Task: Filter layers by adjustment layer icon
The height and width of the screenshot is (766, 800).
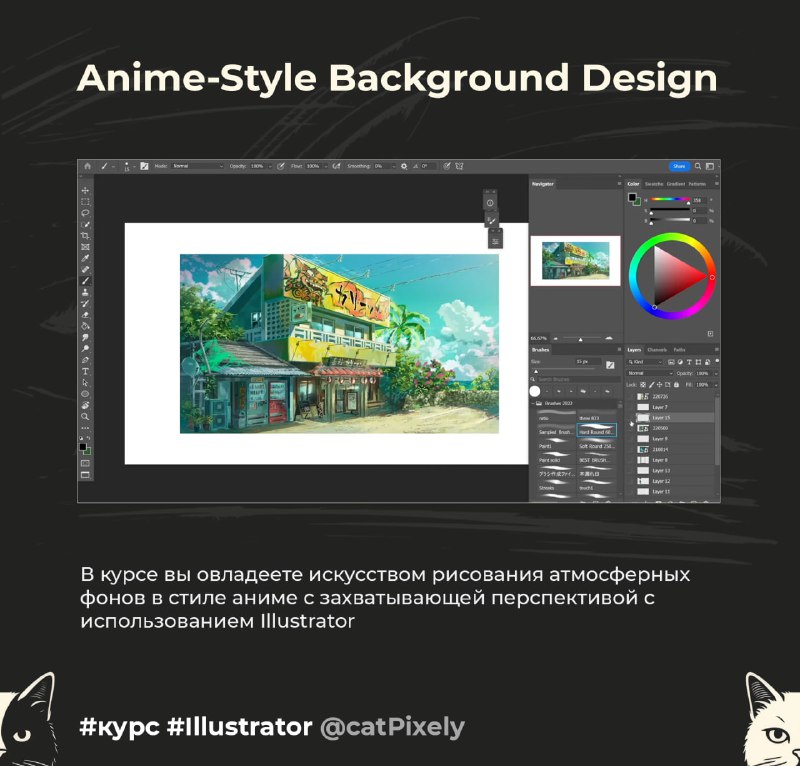Action: 680,362
